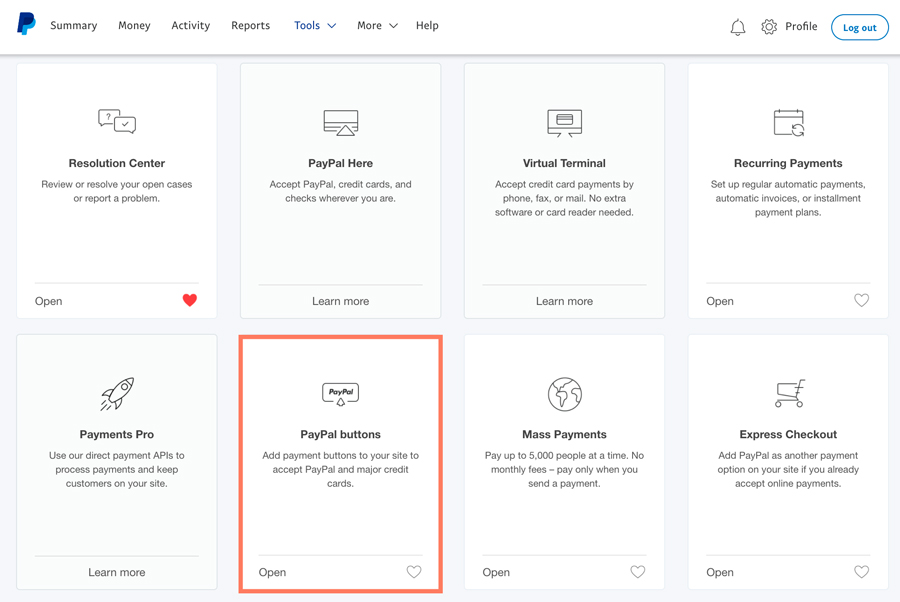This screenshot has height=602, width=900.
Task: Click 'Use our direct payment APIs' description
Action: point(117,469)
